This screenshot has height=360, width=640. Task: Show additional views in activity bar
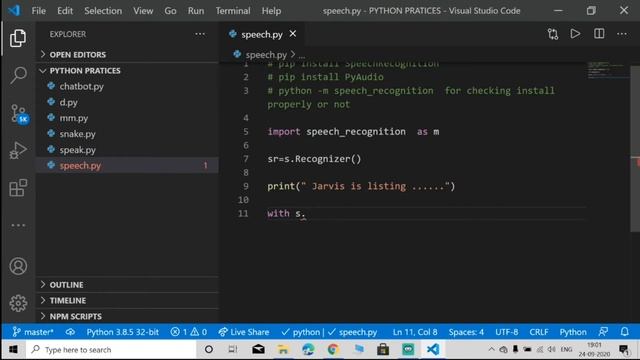pos(18,225)
